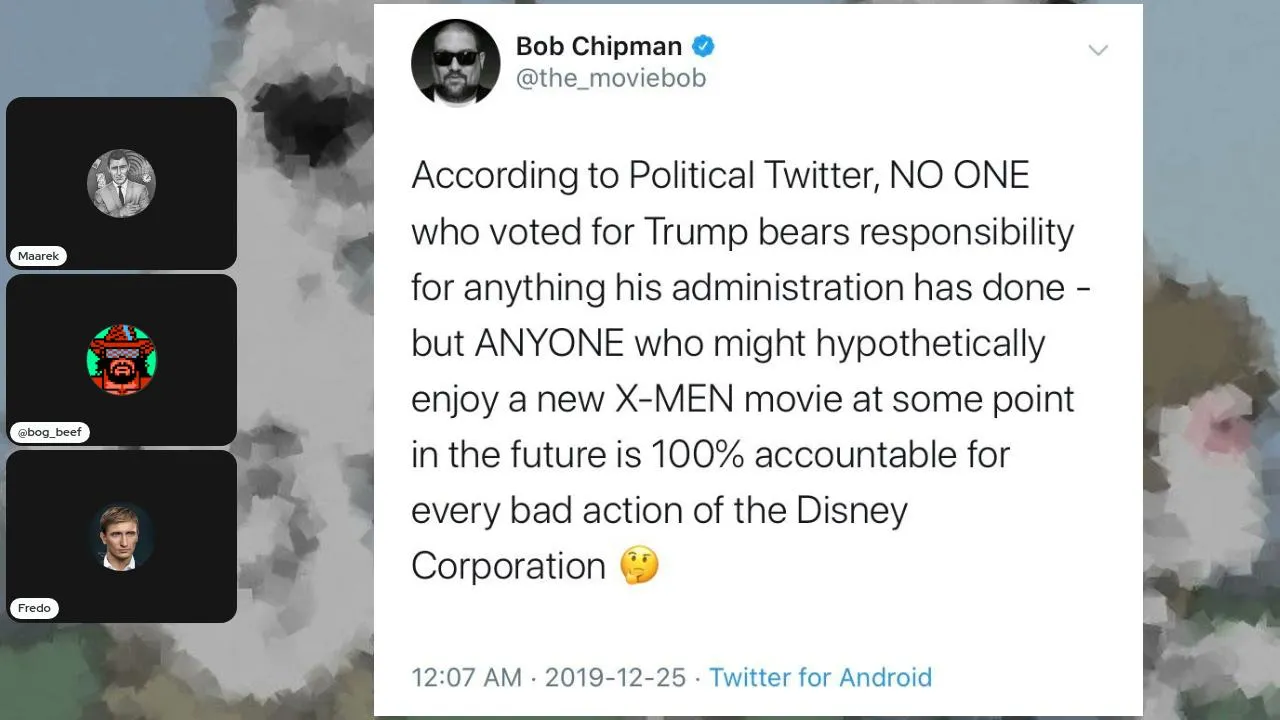Select Maarek's avatar image
Screen dimensions: 1280x720
pyautogui.click(x=121, y=183)
